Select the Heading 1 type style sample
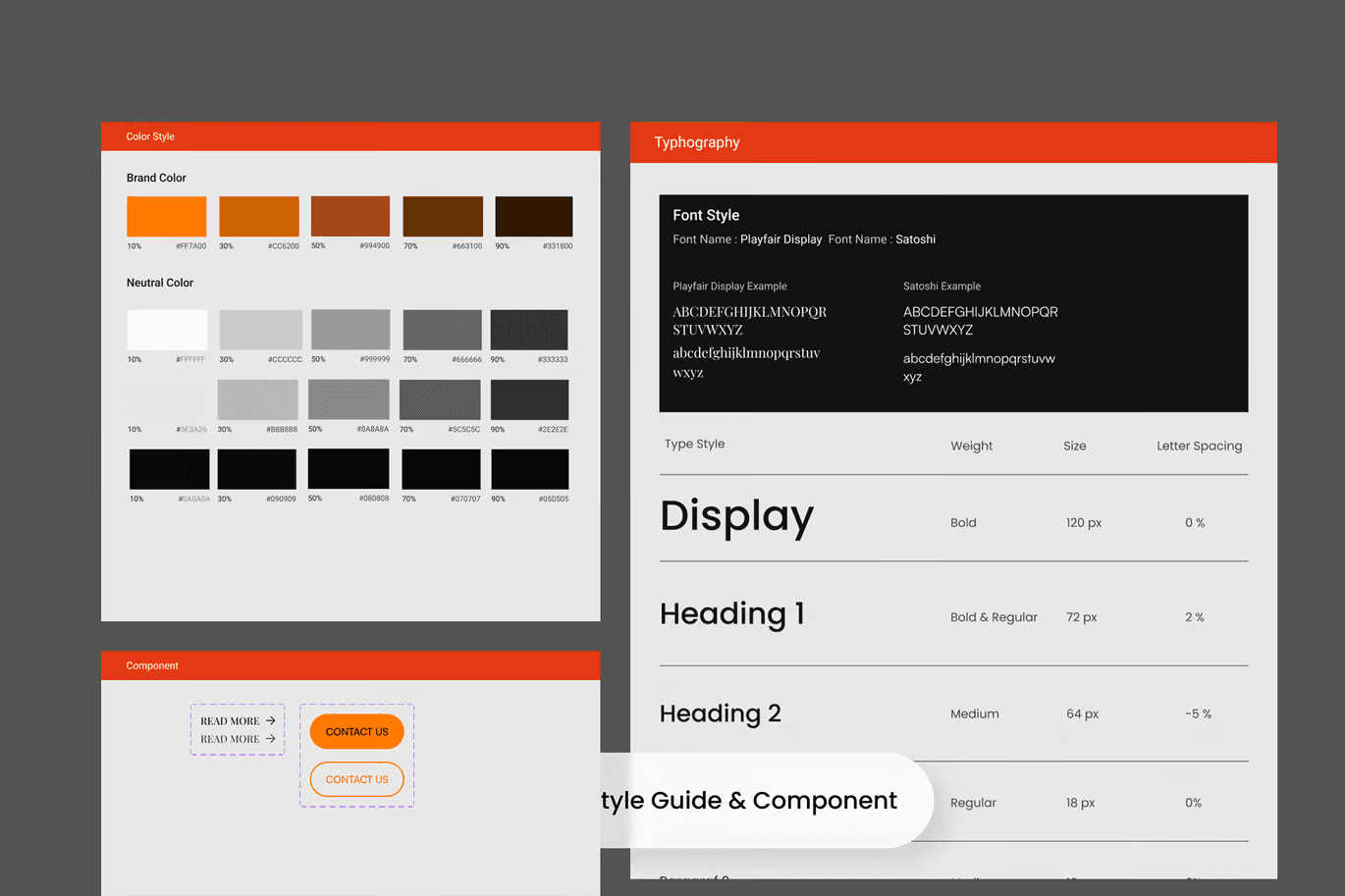 (x=731, y=614)
